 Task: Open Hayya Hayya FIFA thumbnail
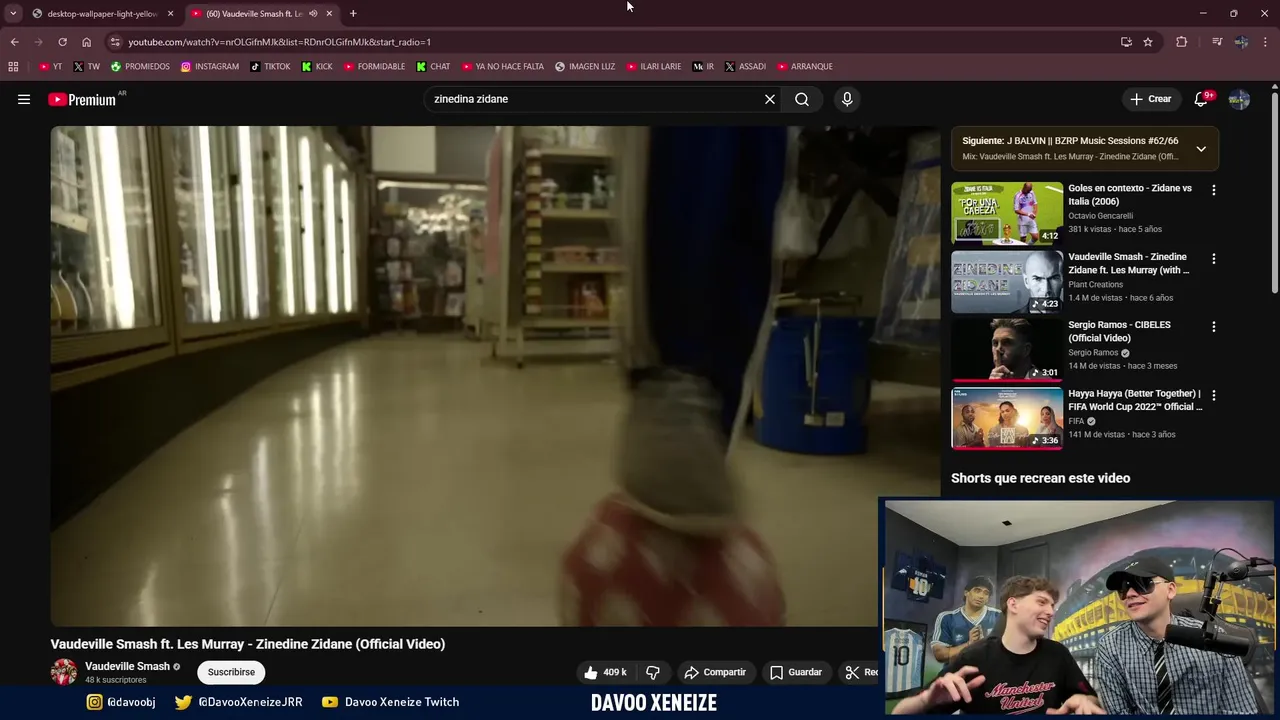(1007, 419)
